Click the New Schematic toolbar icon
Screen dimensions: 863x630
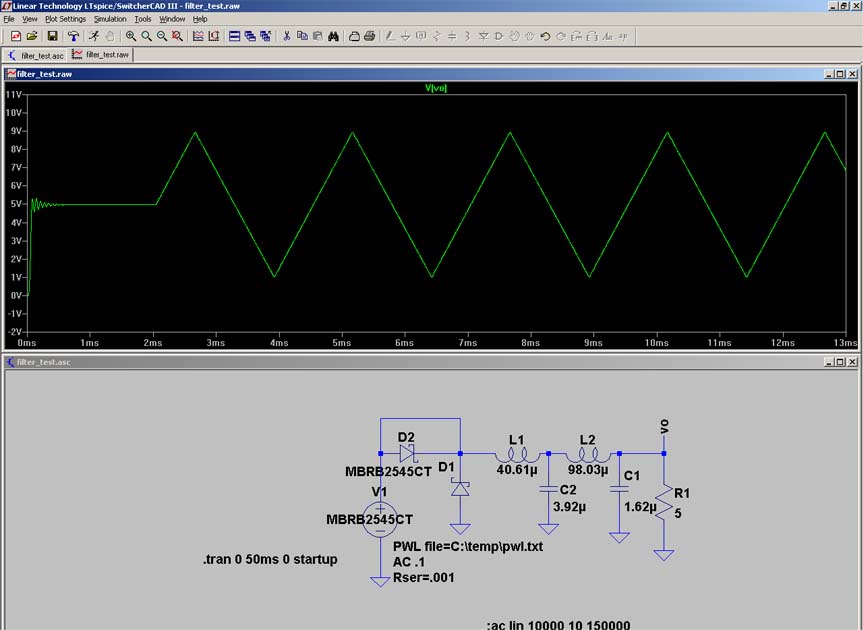pos(15,36)
